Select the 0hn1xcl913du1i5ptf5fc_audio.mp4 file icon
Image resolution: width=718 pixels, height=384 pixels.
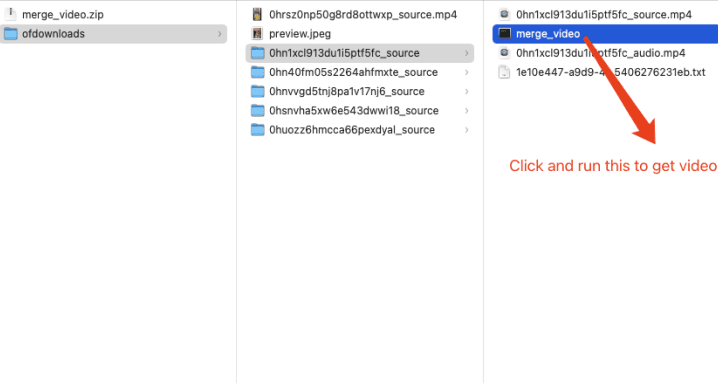(504, 53)
